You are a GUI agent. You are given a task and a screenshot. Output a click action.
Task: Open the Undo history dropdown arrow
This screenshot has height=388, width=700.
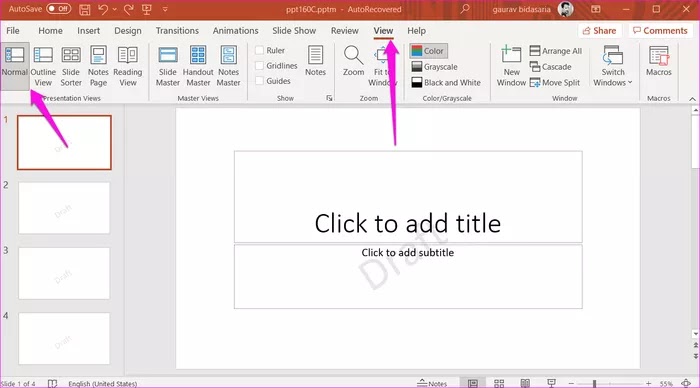click(115, 9)
